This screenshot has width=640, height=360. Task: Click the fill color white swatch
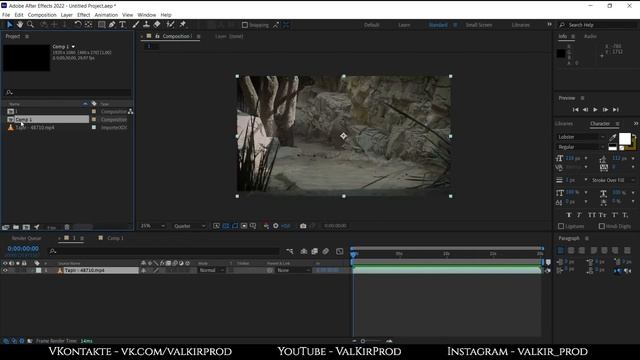coord(624,139)
